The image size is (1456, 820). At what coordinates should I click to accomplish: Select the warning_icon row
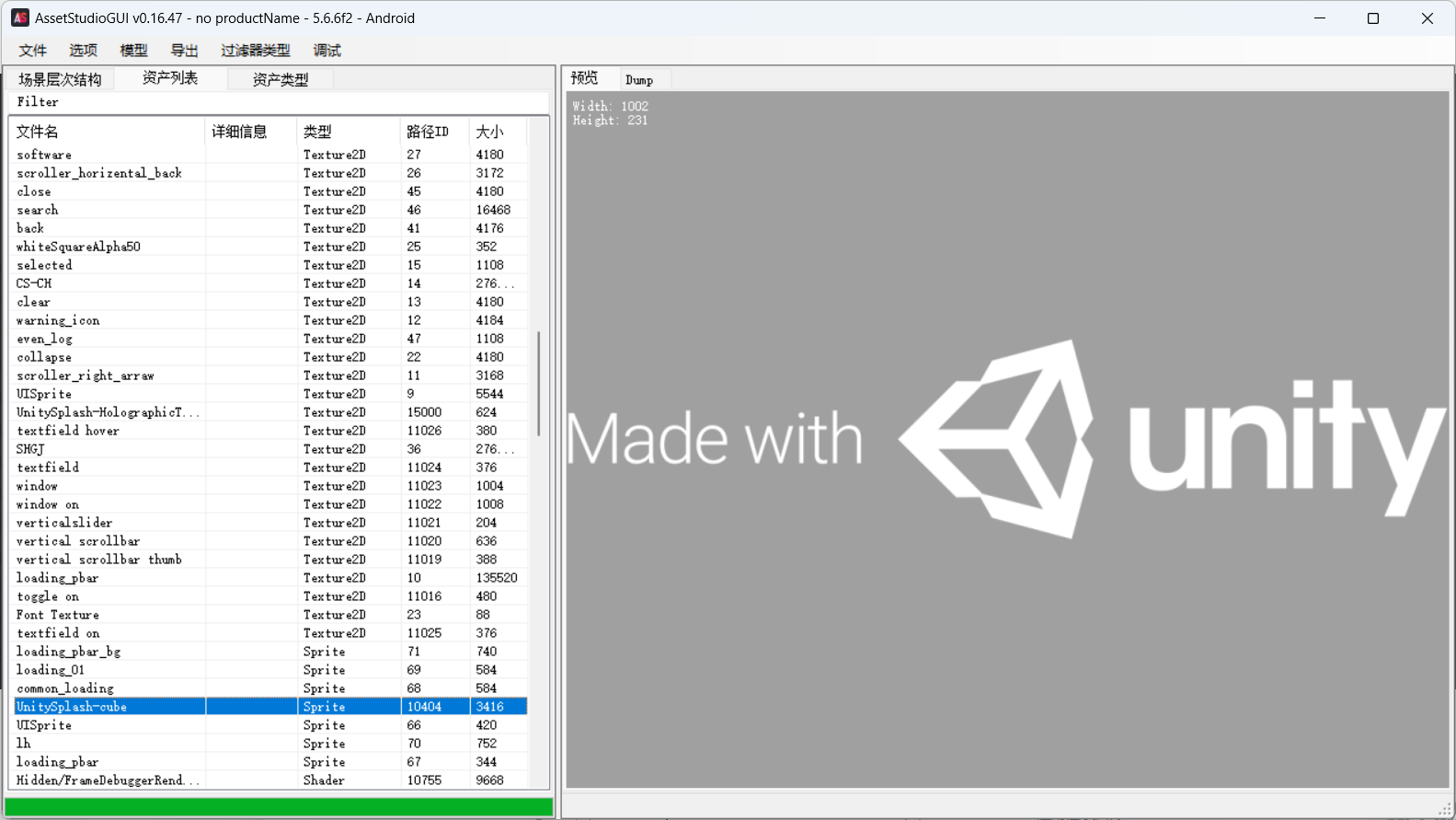271,320
